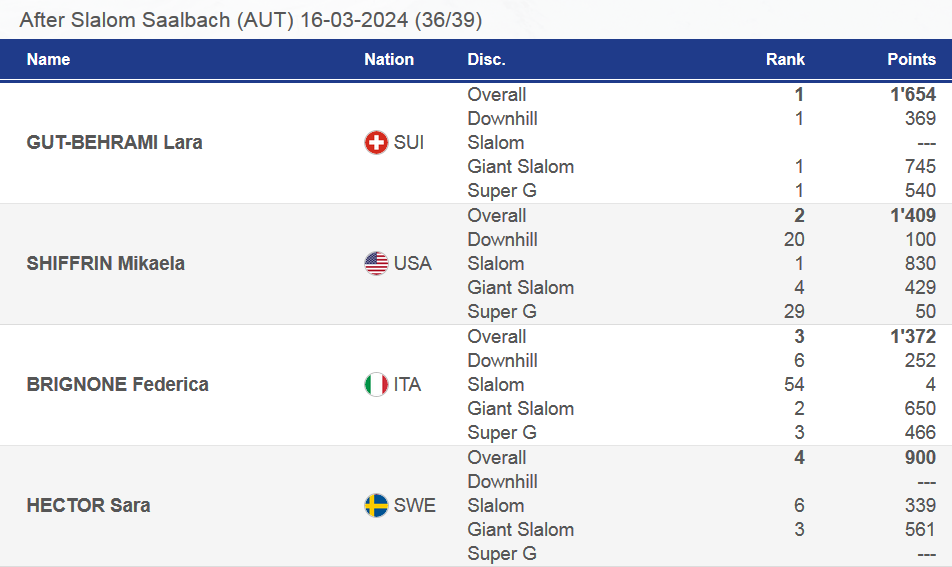This screenshot has width=952, height=567.
Task: Sort table by Name column header
Action: coord(48,60)
